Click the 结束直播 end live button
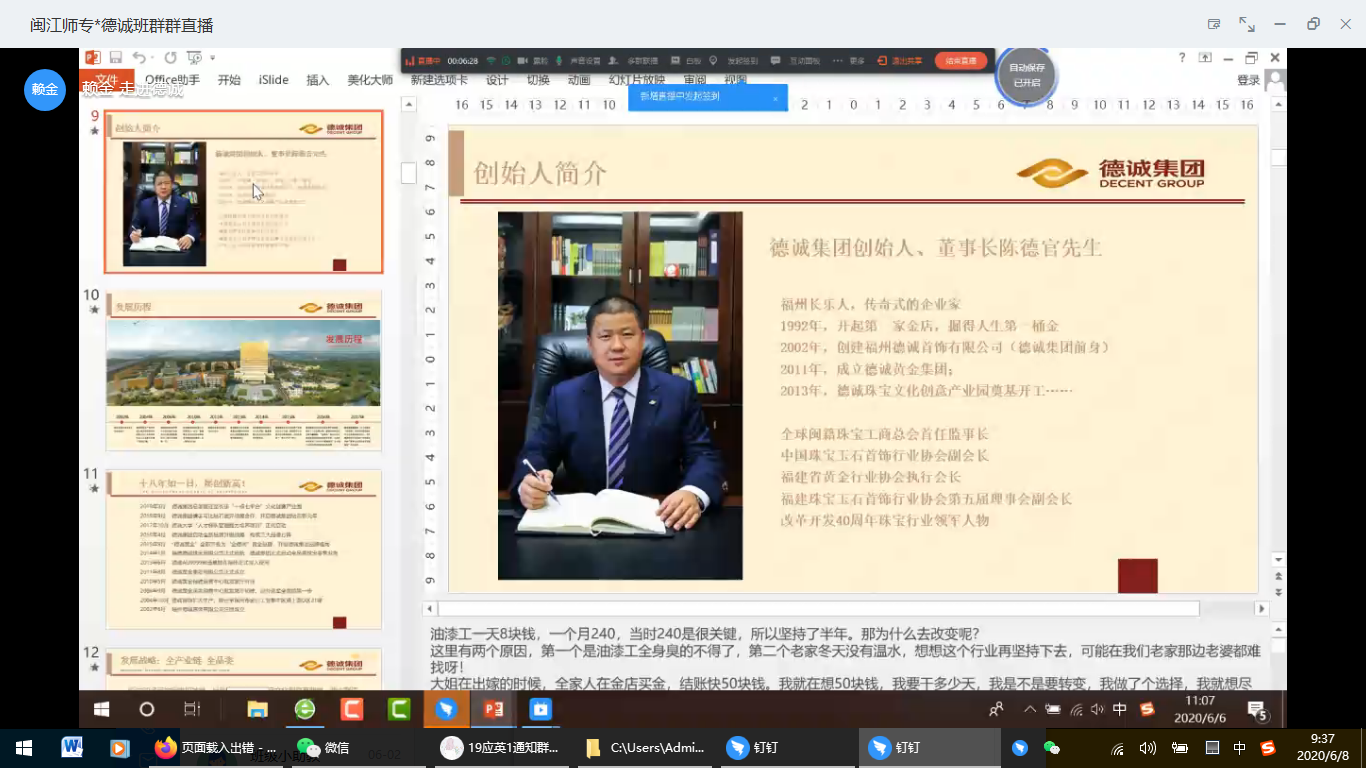 pos(961,61)
